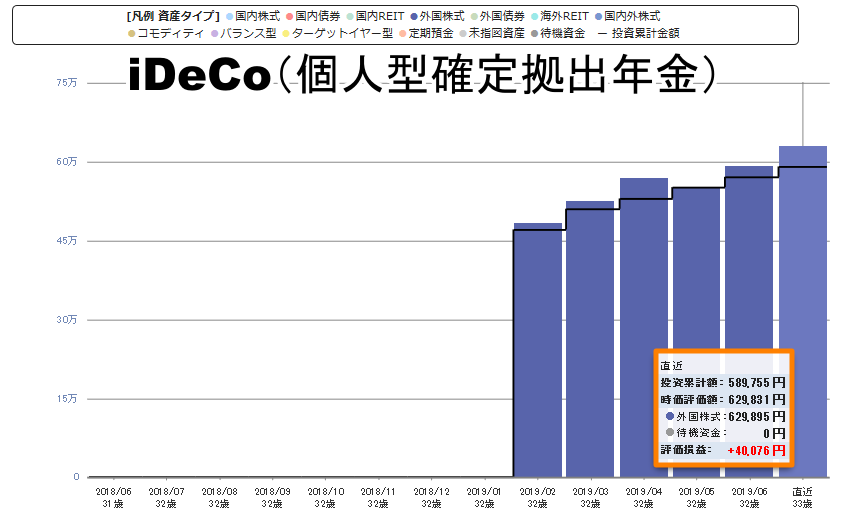Click the 外国株式 629,895円 tooltip row
Image resolution: width=843 pixels, height=528 pixels.
pos(723,417)
